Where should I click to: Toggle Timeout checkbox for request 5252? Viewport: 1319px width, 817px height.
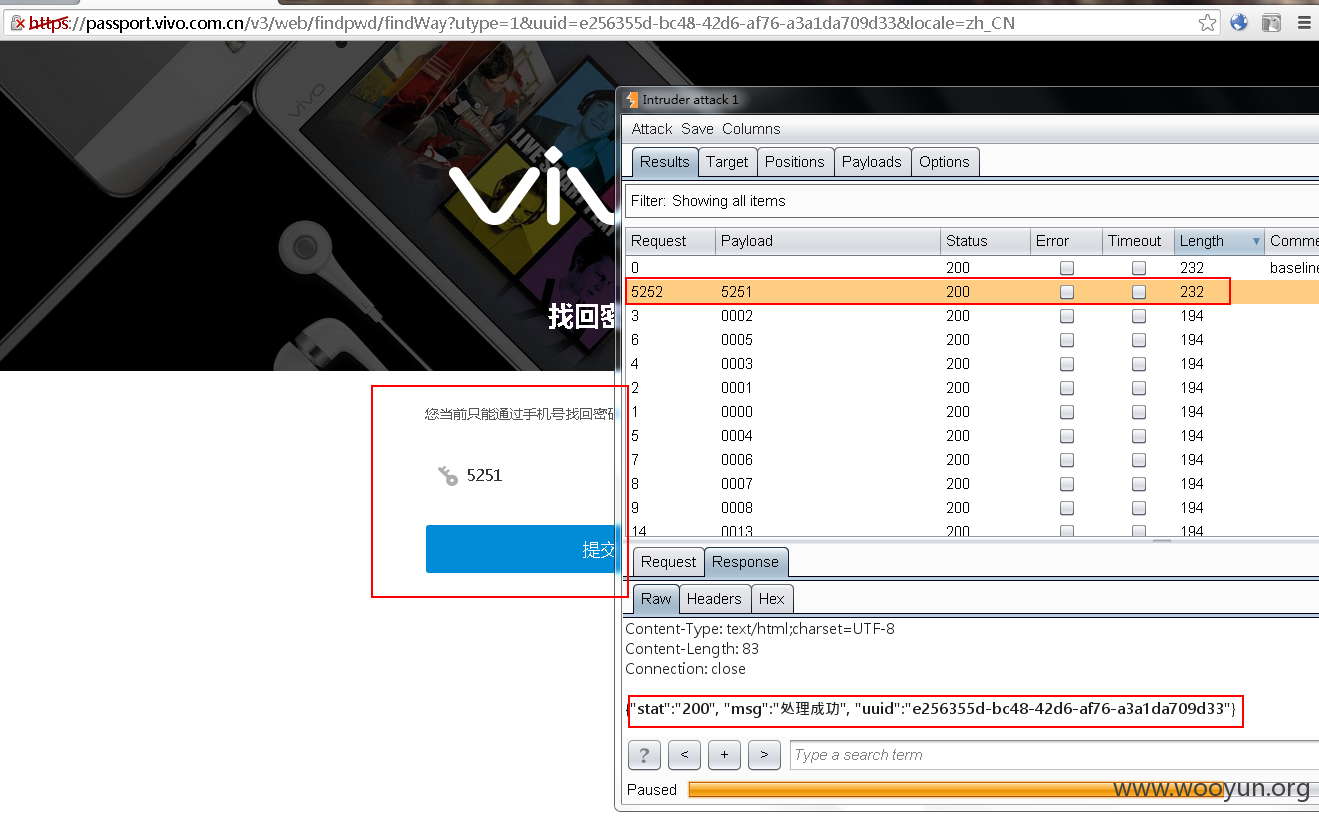click(1139, 292)
